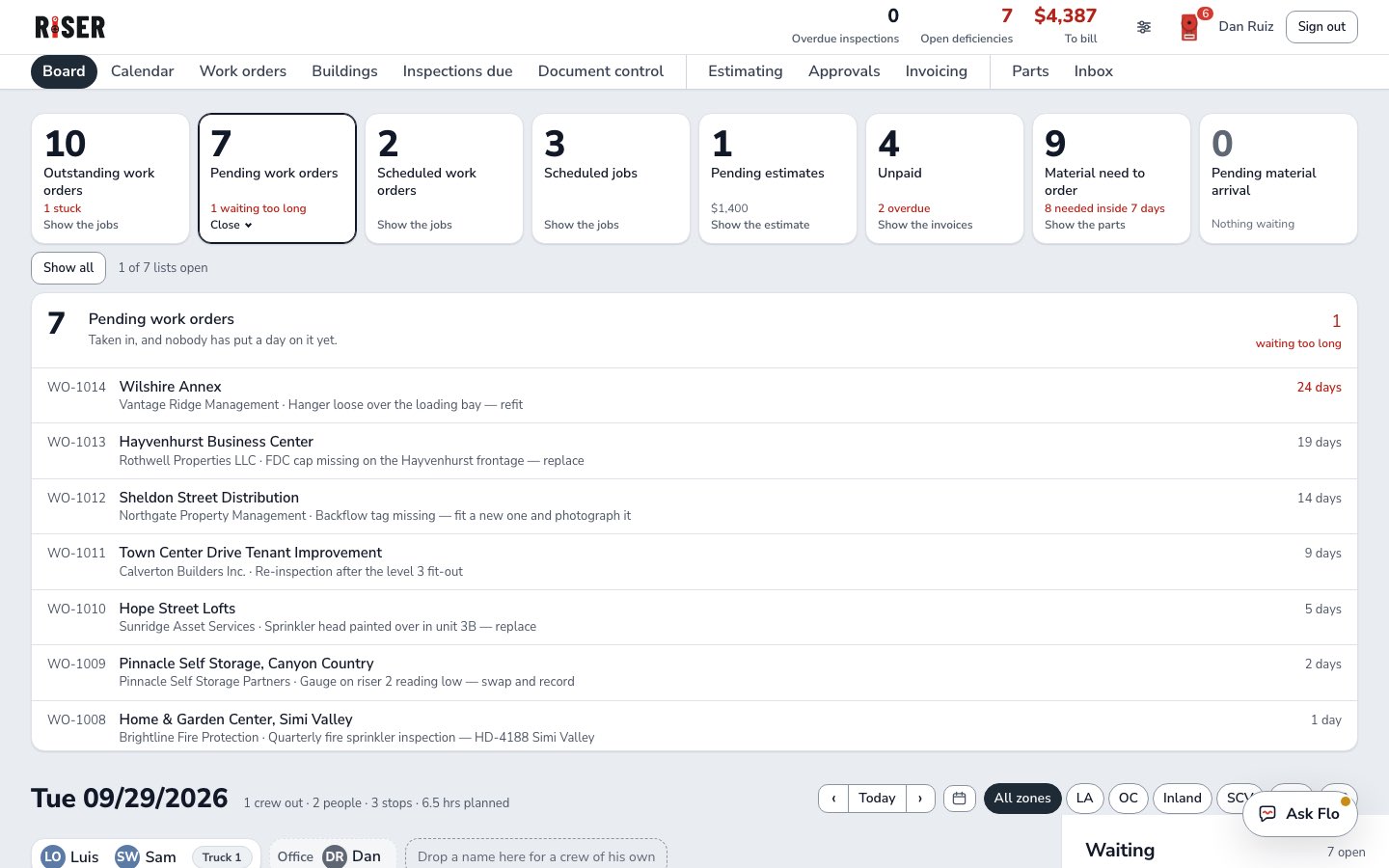Open the Estimating section

click(746, 71)
